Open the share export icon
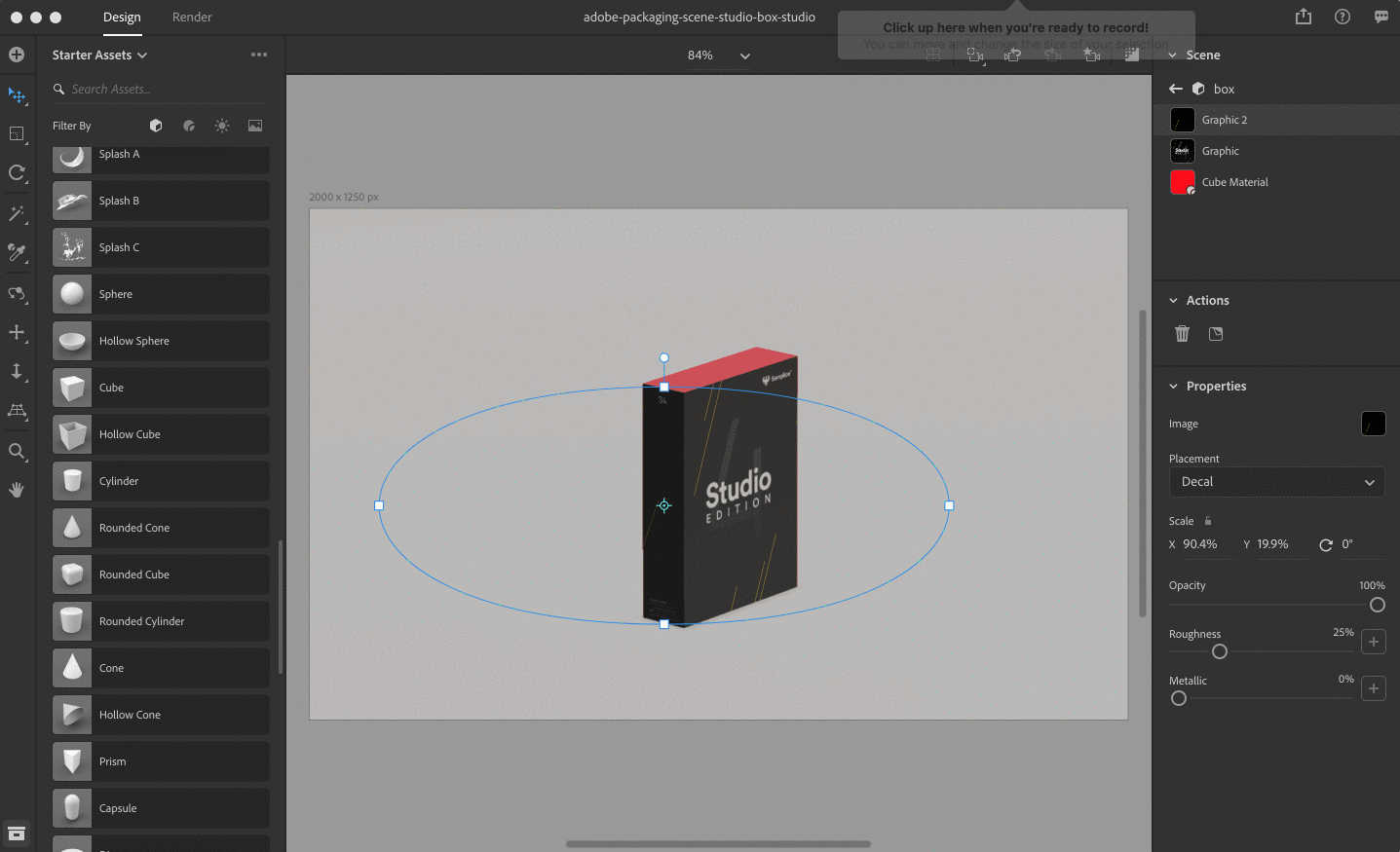This screenshot has height=852, width=1400. pyautogui.click(x=1304, y=17)
